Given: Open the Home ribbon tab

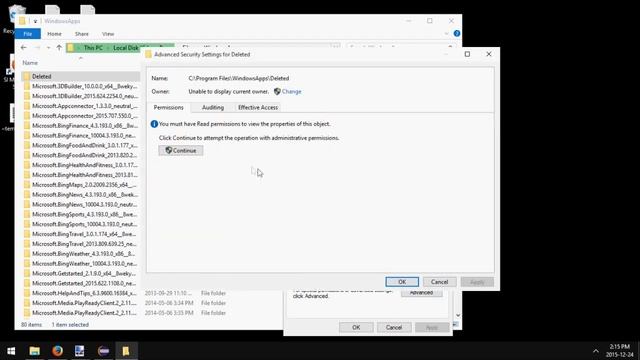Looking at the screenshot, I should tap(54, 34).
